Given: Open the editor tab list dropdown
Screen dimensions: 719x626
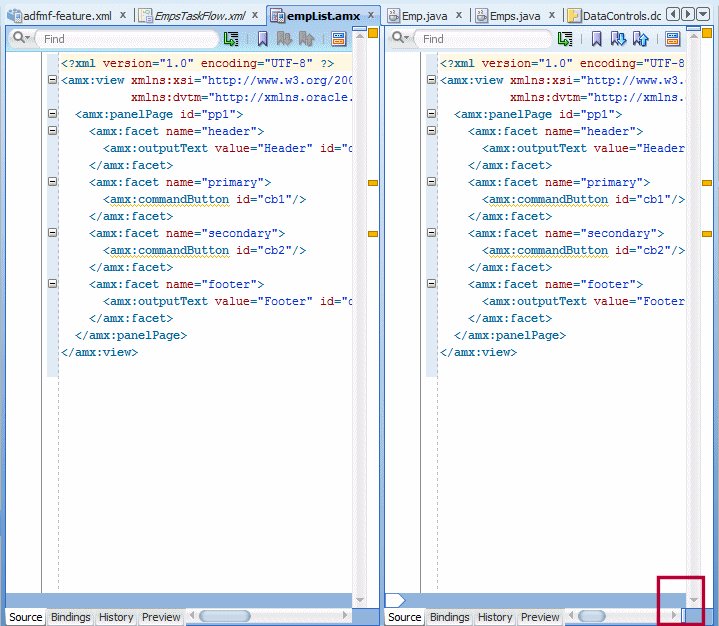Looking at the screenshot, I should coord(703,15).
